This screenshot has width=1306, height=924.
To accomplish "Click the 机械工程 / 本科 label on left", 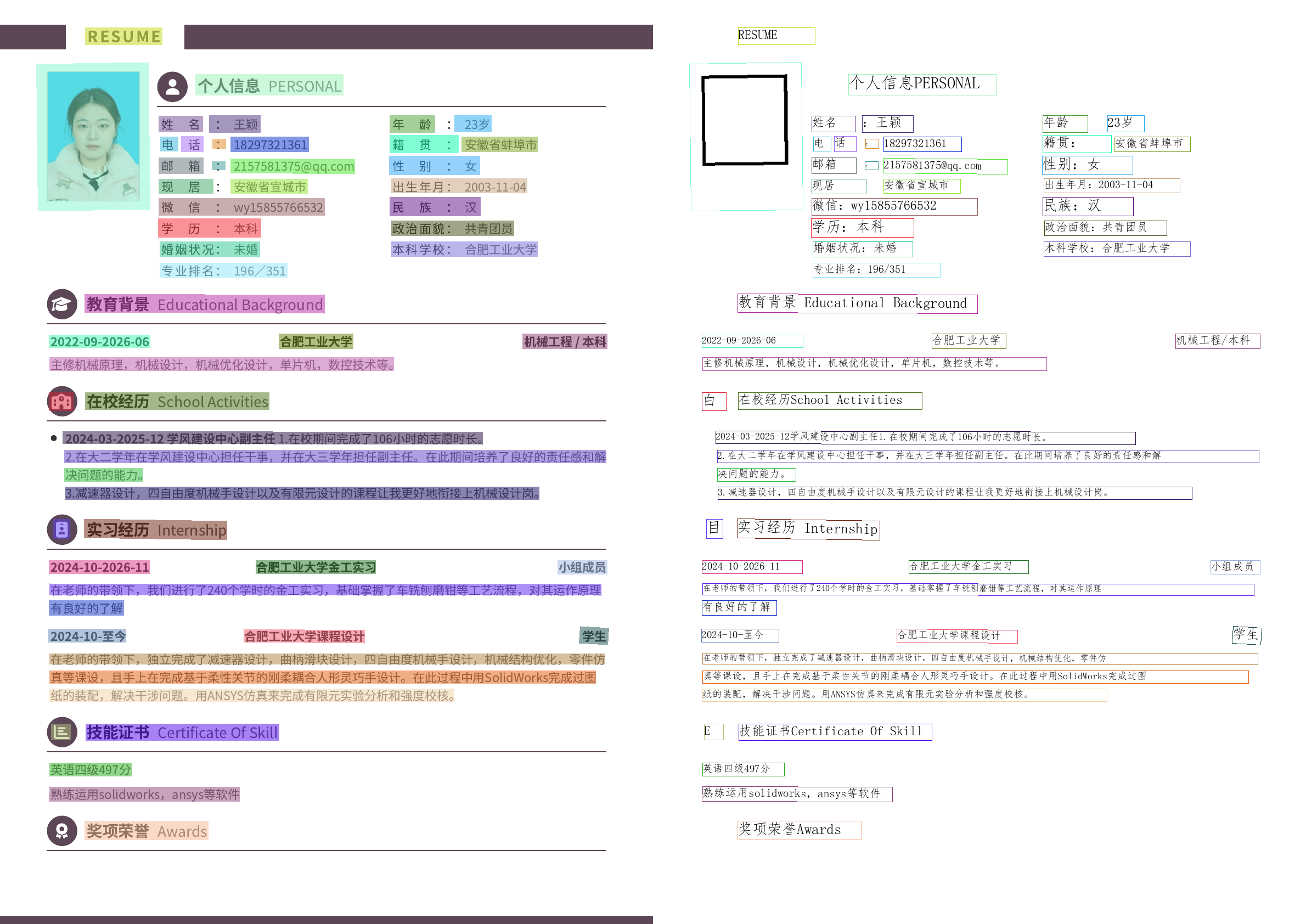I will pyautogui.click(x=565, y=341).
